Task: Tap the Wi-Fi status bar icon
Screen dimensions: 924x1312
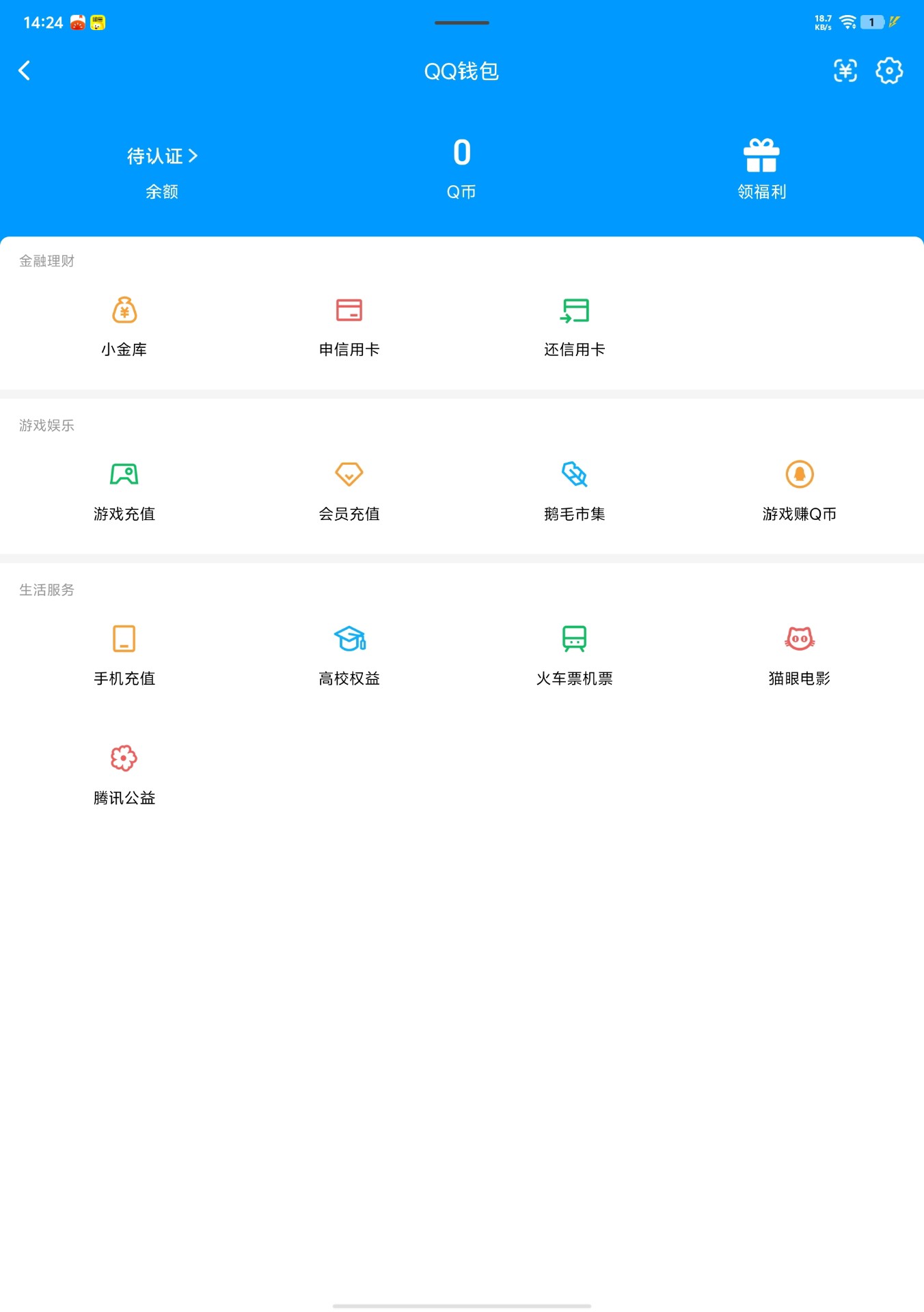Action: 848,23
